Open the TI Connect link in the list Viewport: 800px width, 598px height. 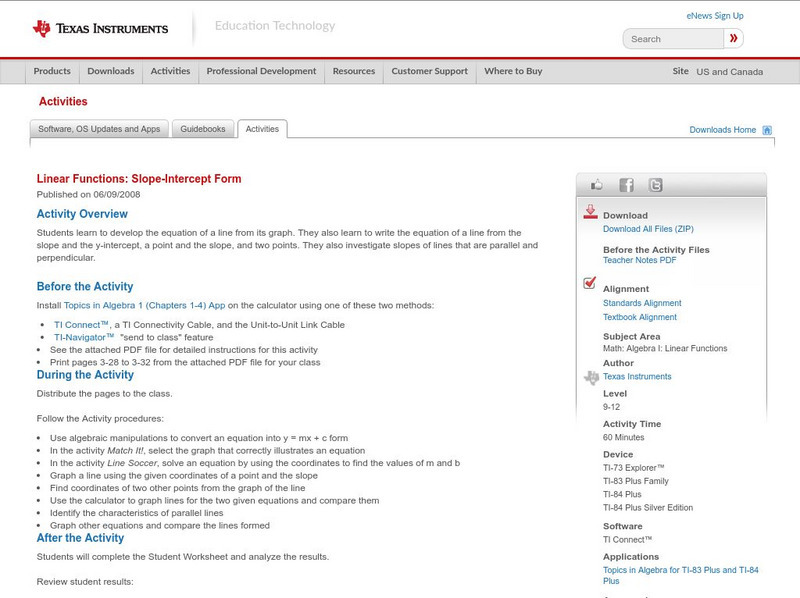(x=82, y=325)
